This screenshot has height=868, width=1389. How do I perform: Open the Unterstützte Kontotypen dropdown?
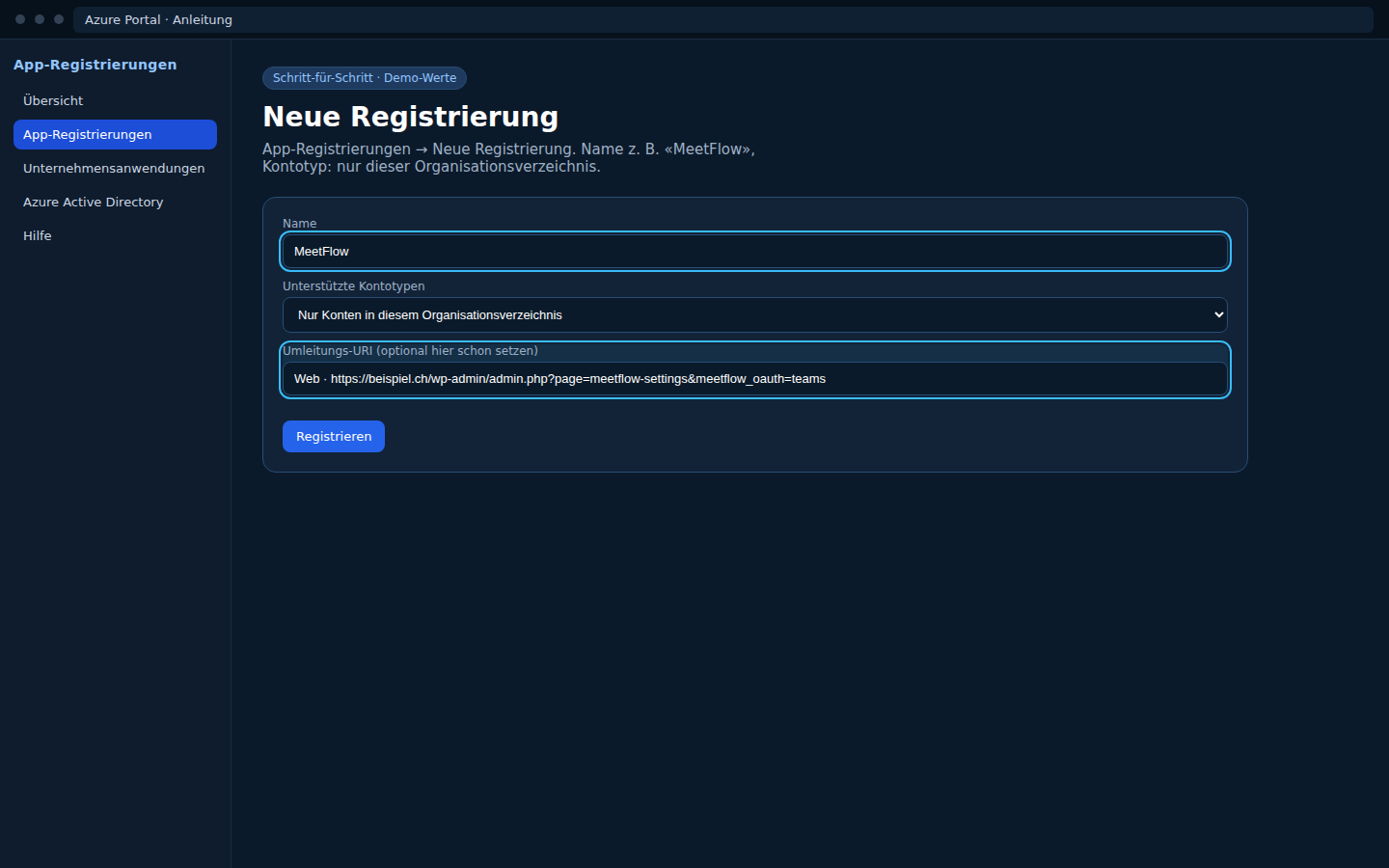(x=755, y=314)
